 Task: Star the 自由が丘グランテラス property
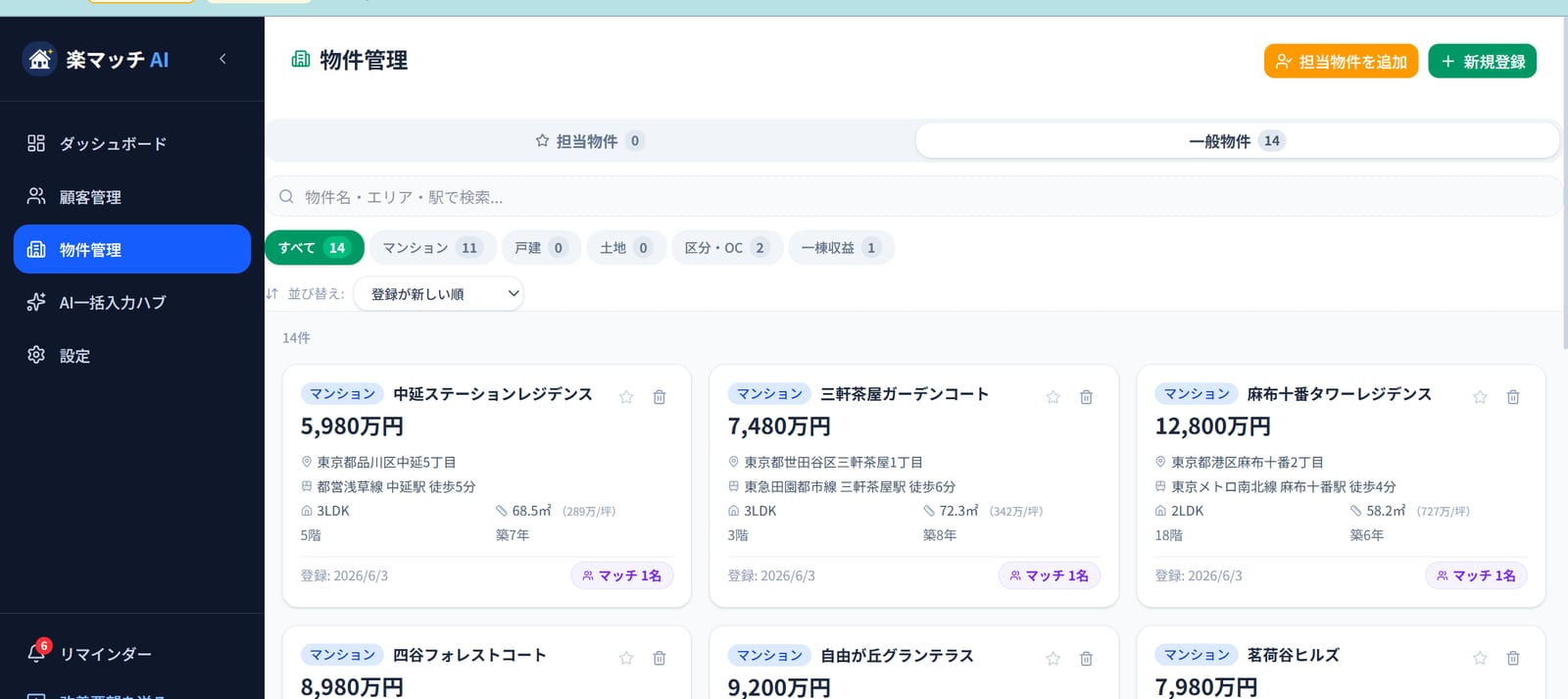click(1053, 658)
